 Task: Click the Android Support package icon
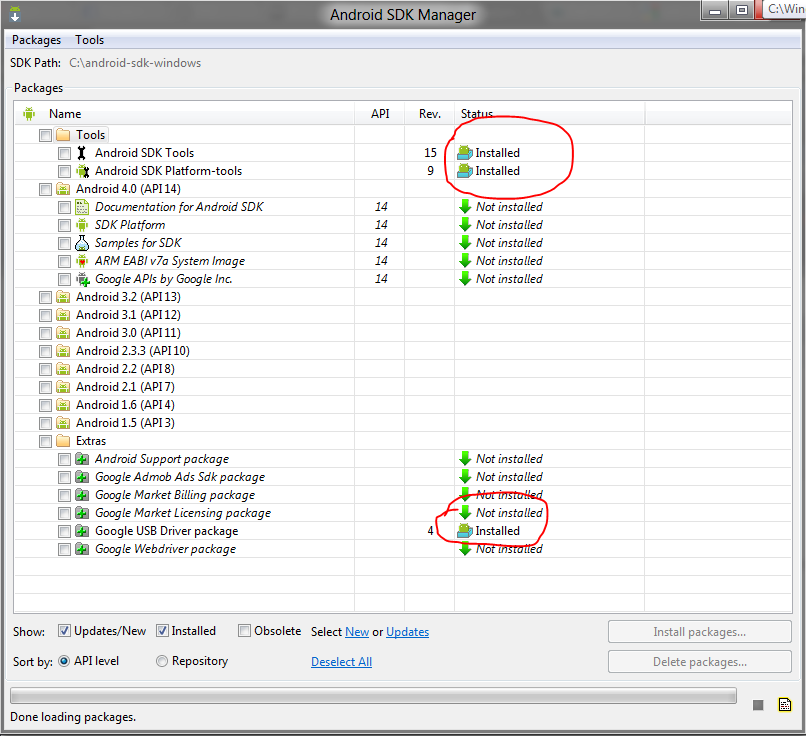[x=82, y=459]
